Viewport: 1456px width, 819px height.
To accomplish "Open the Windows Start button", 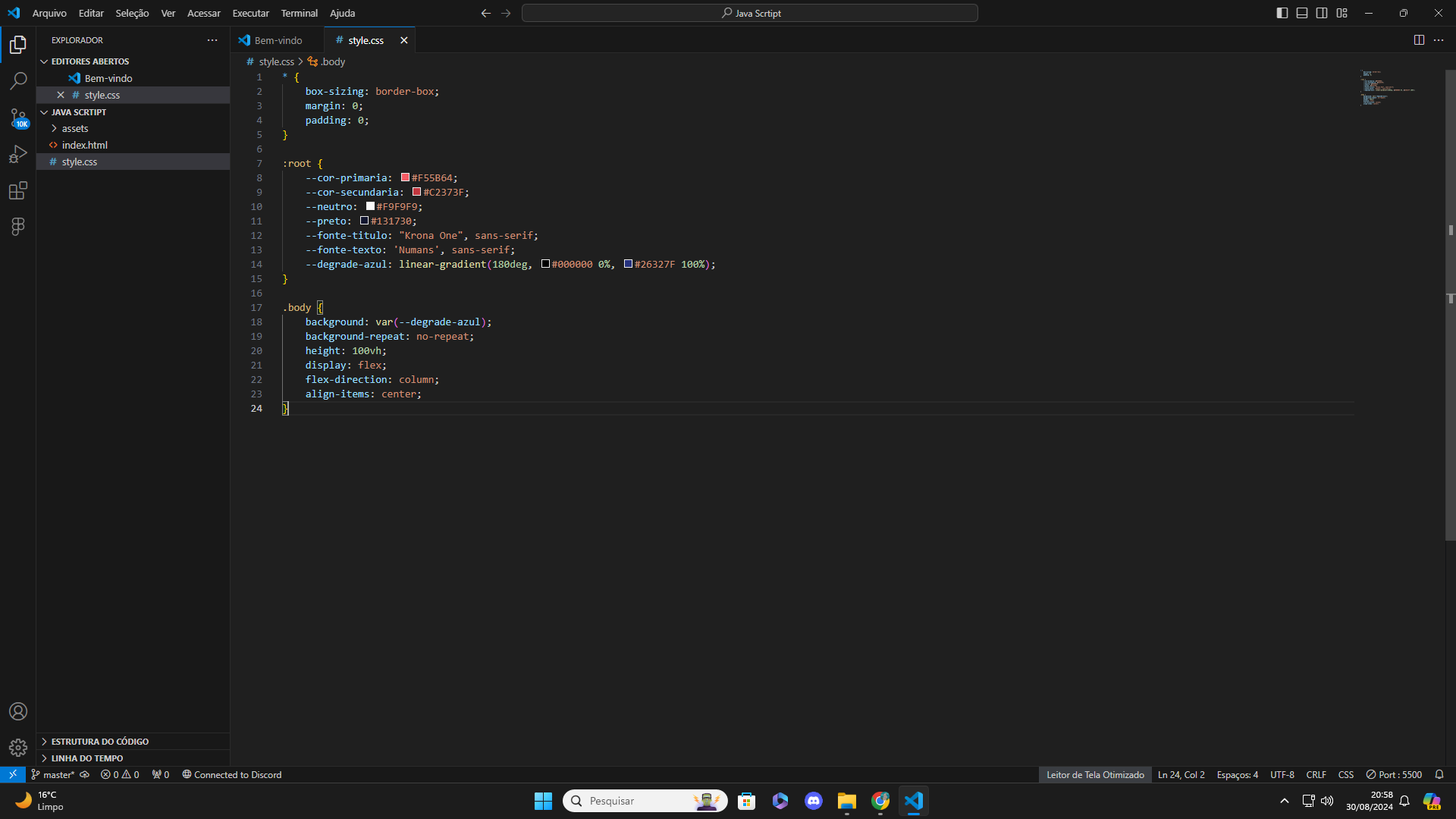I will click(543, 801).
